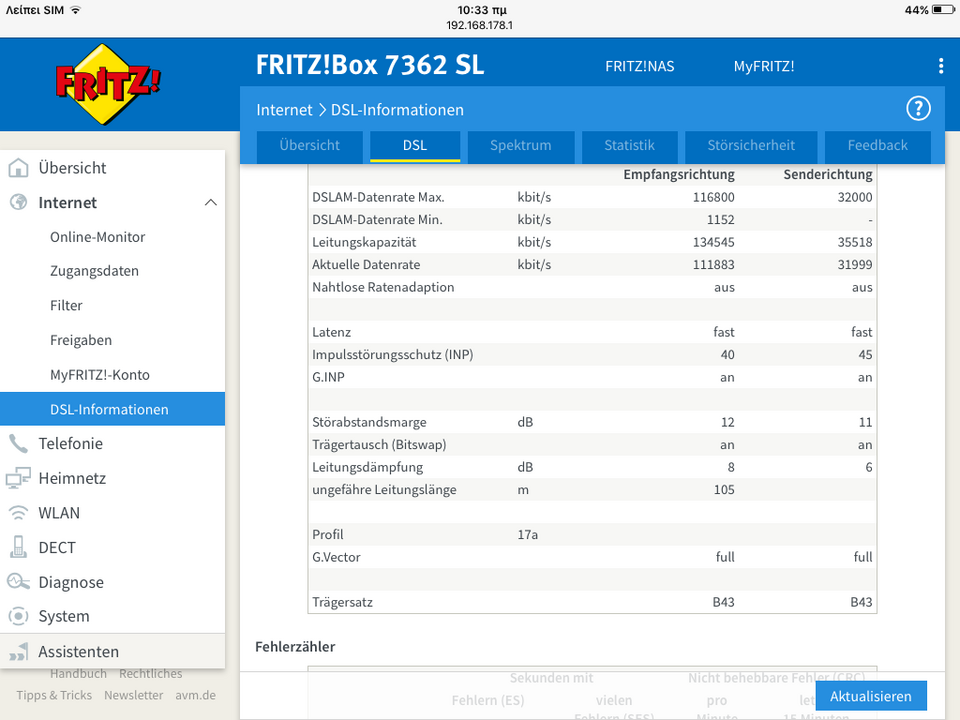Click the Assistenten wizard icon
960x720 pixels.
point(18,652)
